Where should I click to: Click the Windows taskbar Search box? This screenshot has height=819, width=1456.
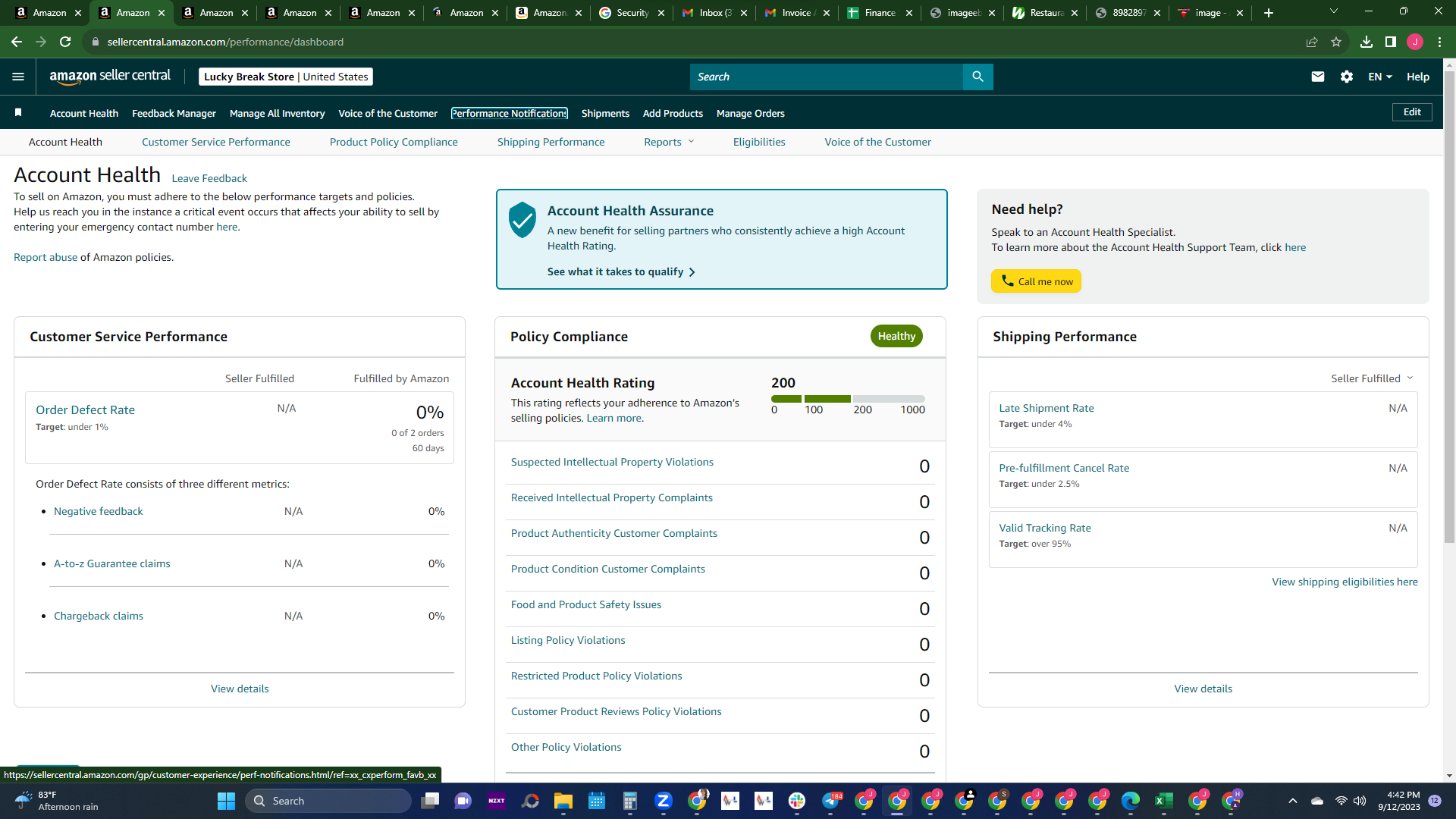point(328,801)
